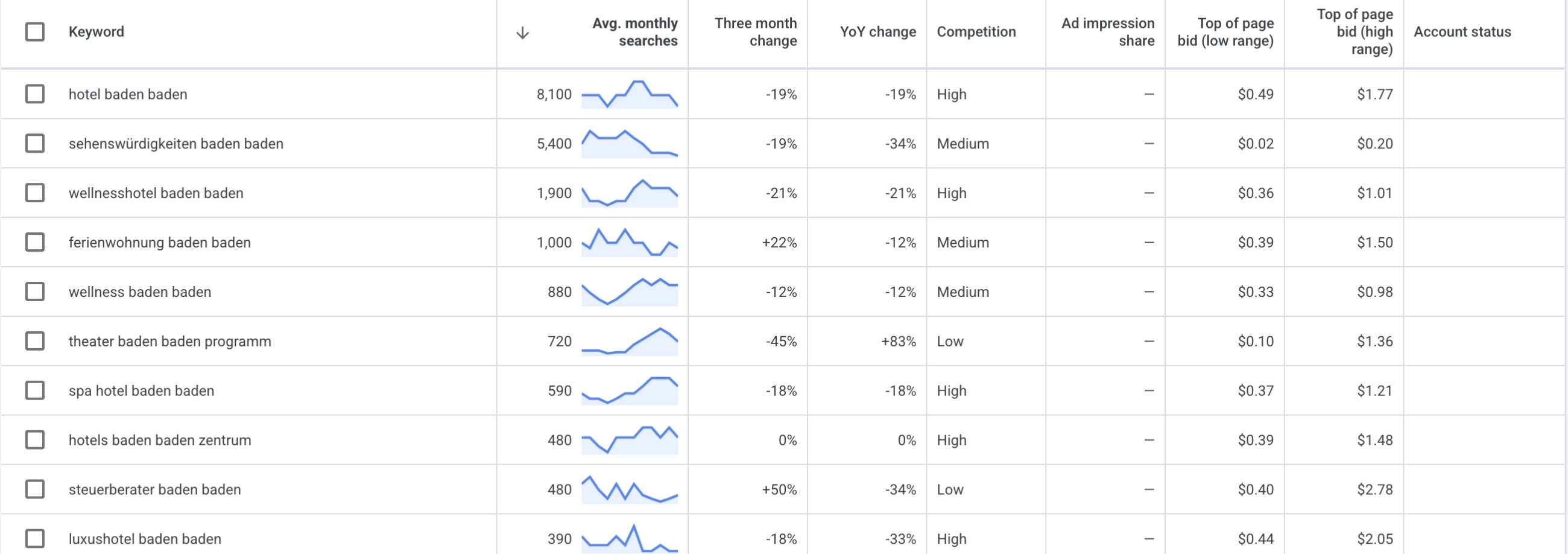The height and width of the screenshot is (554, 1568).
Task: Open keyword hotels baden baden zentrum
Action: click(x=159, y=440)
